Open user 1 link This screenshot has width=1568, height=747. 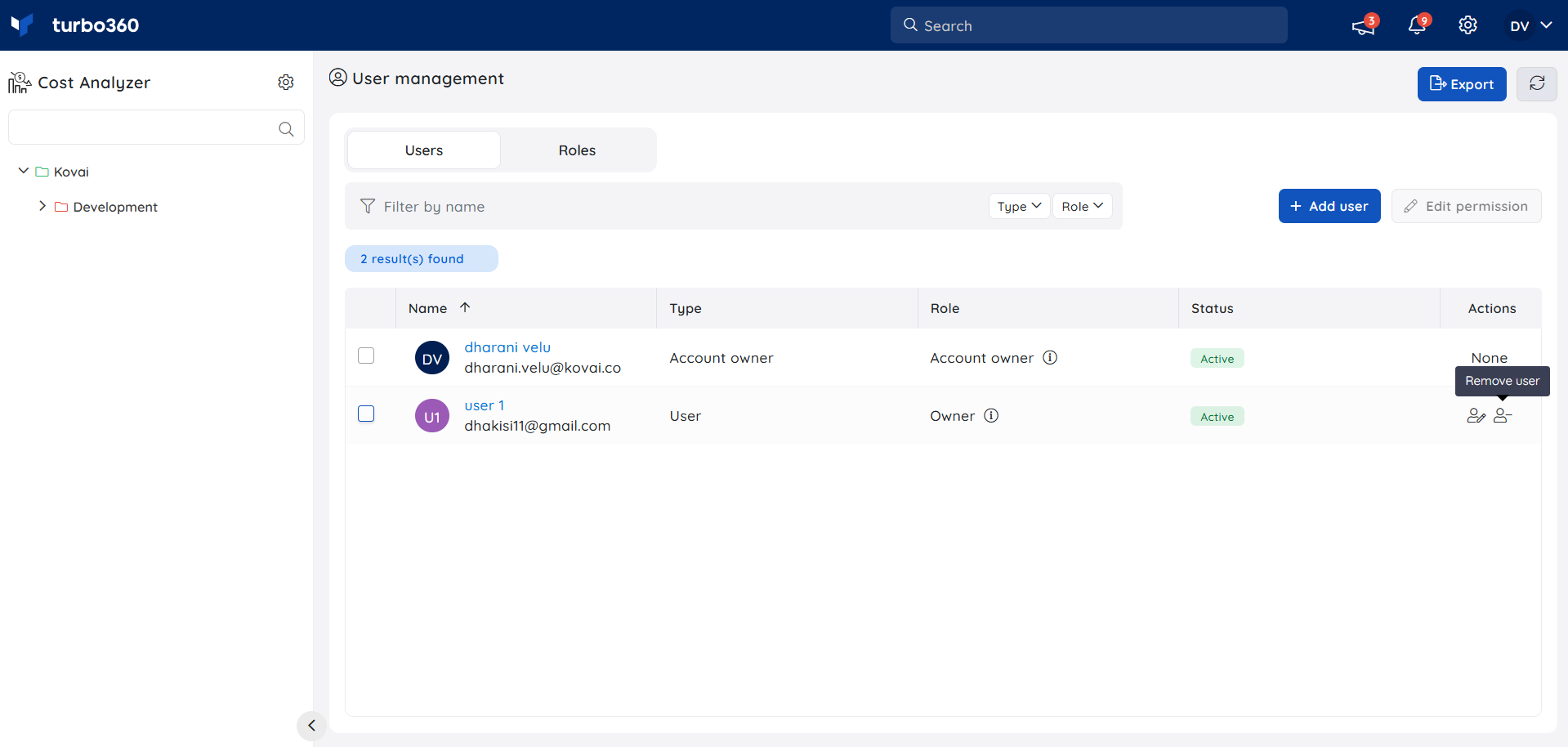484,405
